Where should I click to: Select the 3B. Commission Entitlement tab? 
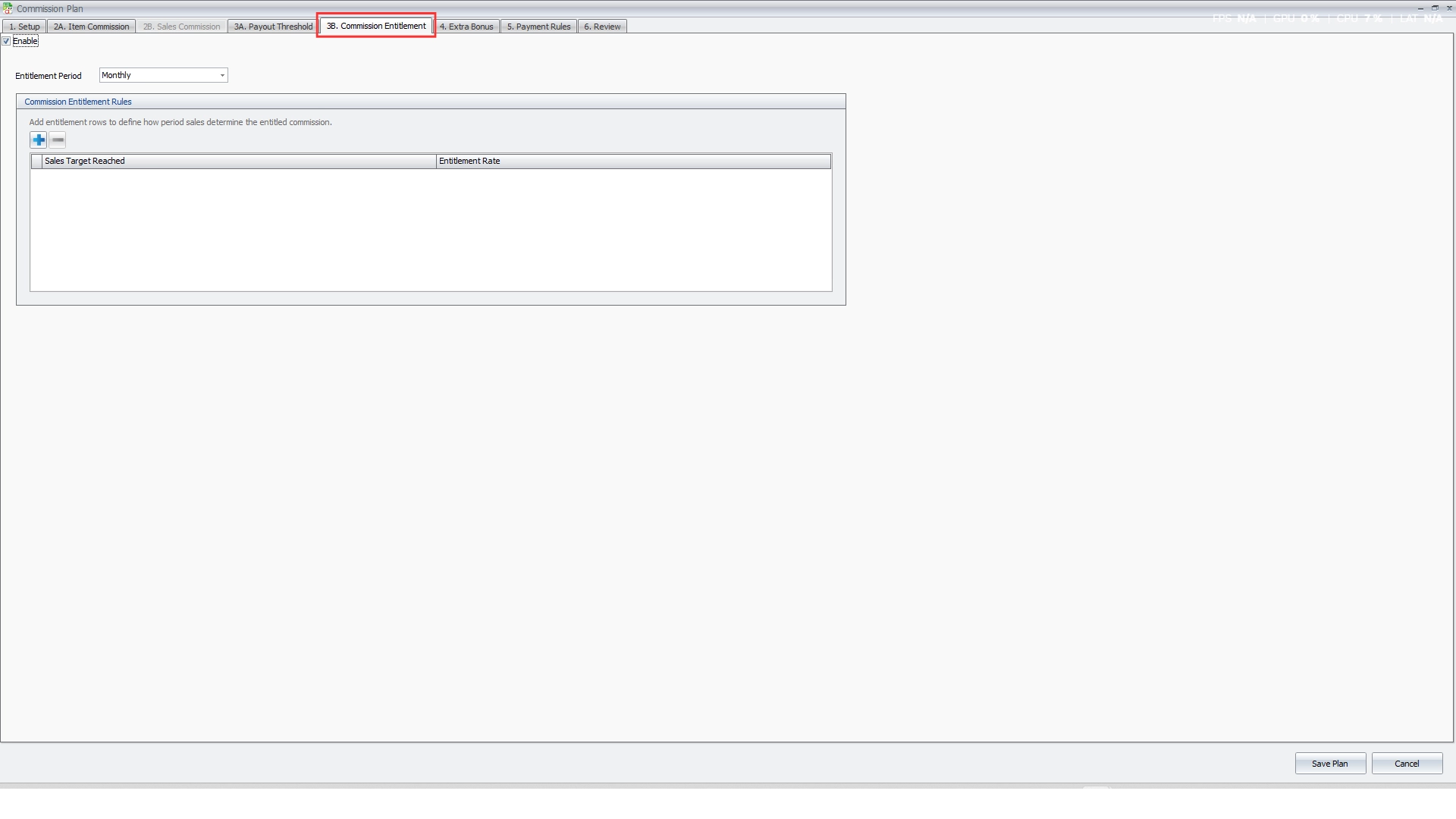(376, 26)
